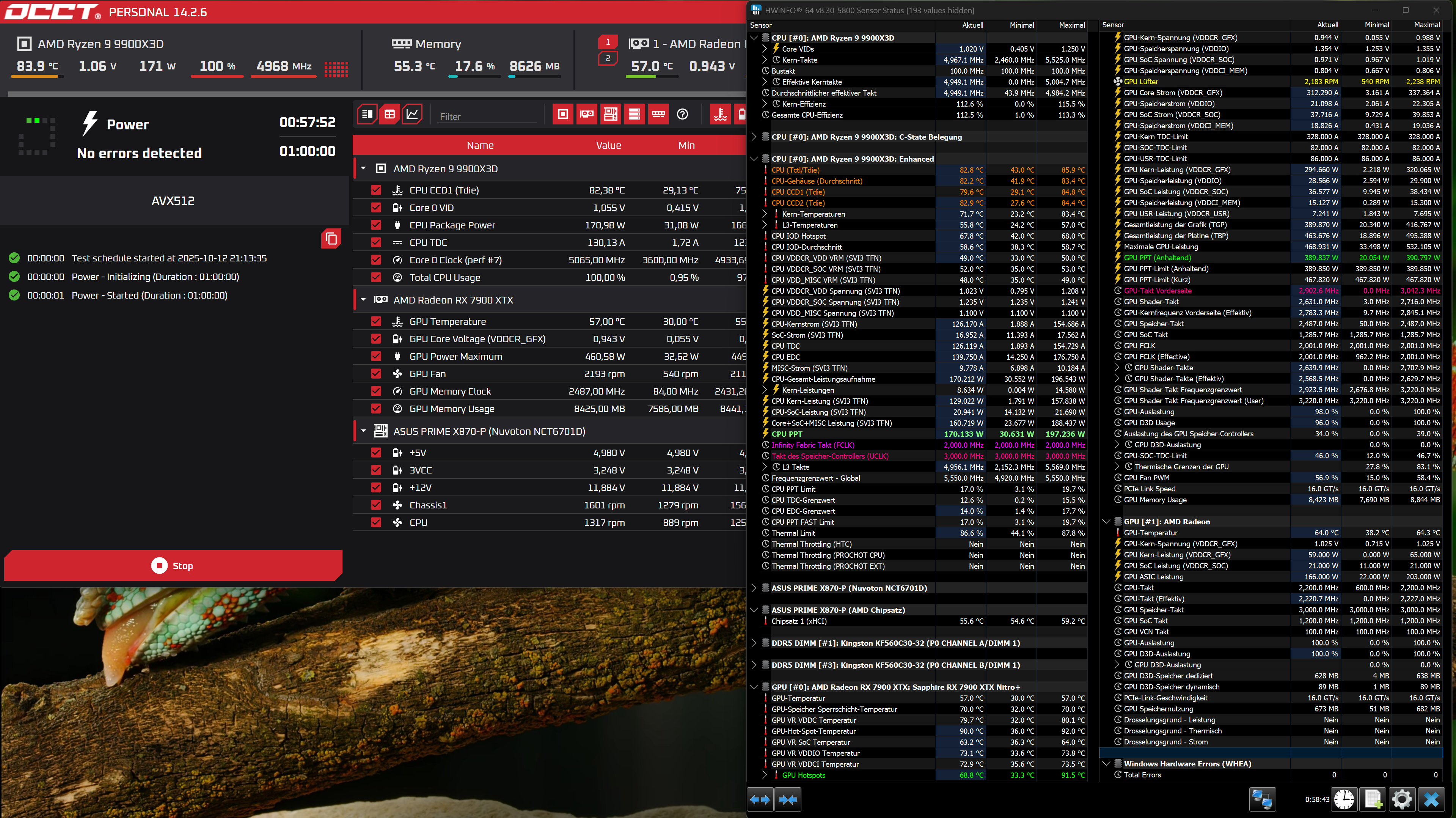
Task: Uncheck the CPU Package Power checkbox
Action: [376, 225]
